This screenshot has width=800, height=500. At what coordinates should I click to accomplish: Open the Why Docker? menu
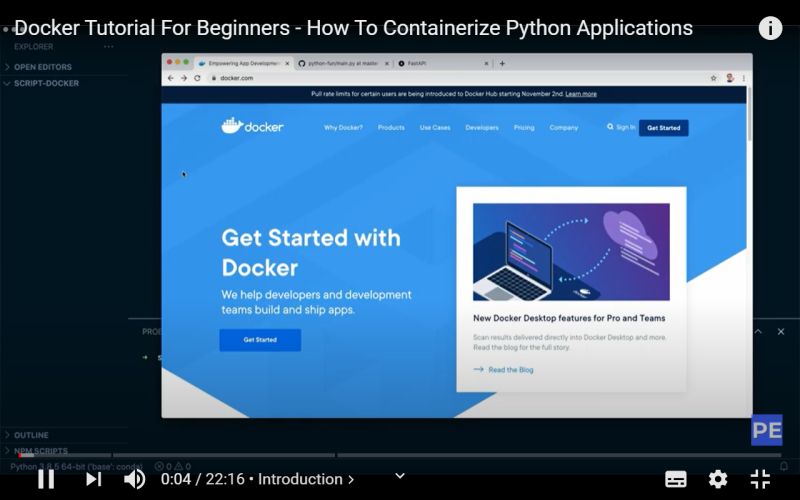(343, 128)
